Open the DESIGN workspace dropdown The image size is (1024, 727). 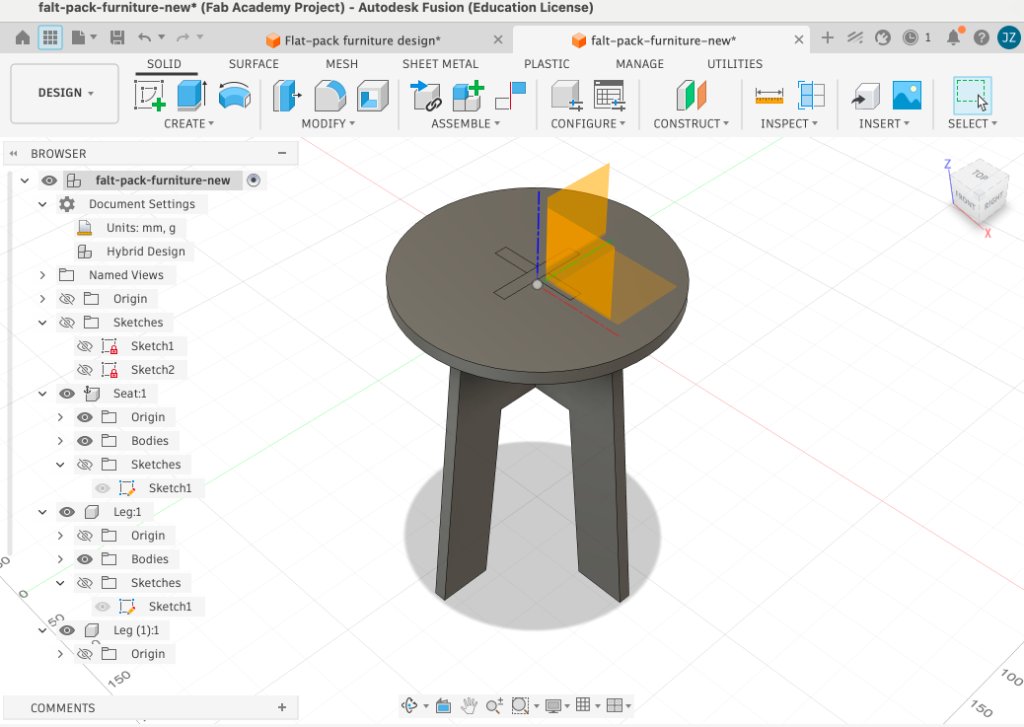[x=65, y=93]
